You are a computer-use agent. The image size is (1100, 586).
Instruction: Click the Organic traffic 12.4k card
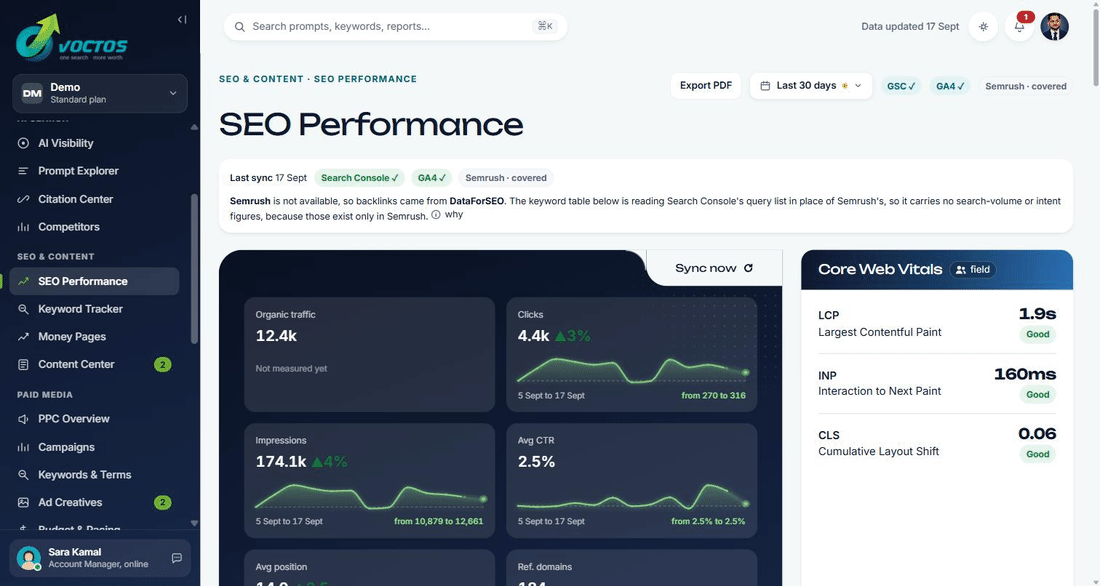tap(370, 354)
